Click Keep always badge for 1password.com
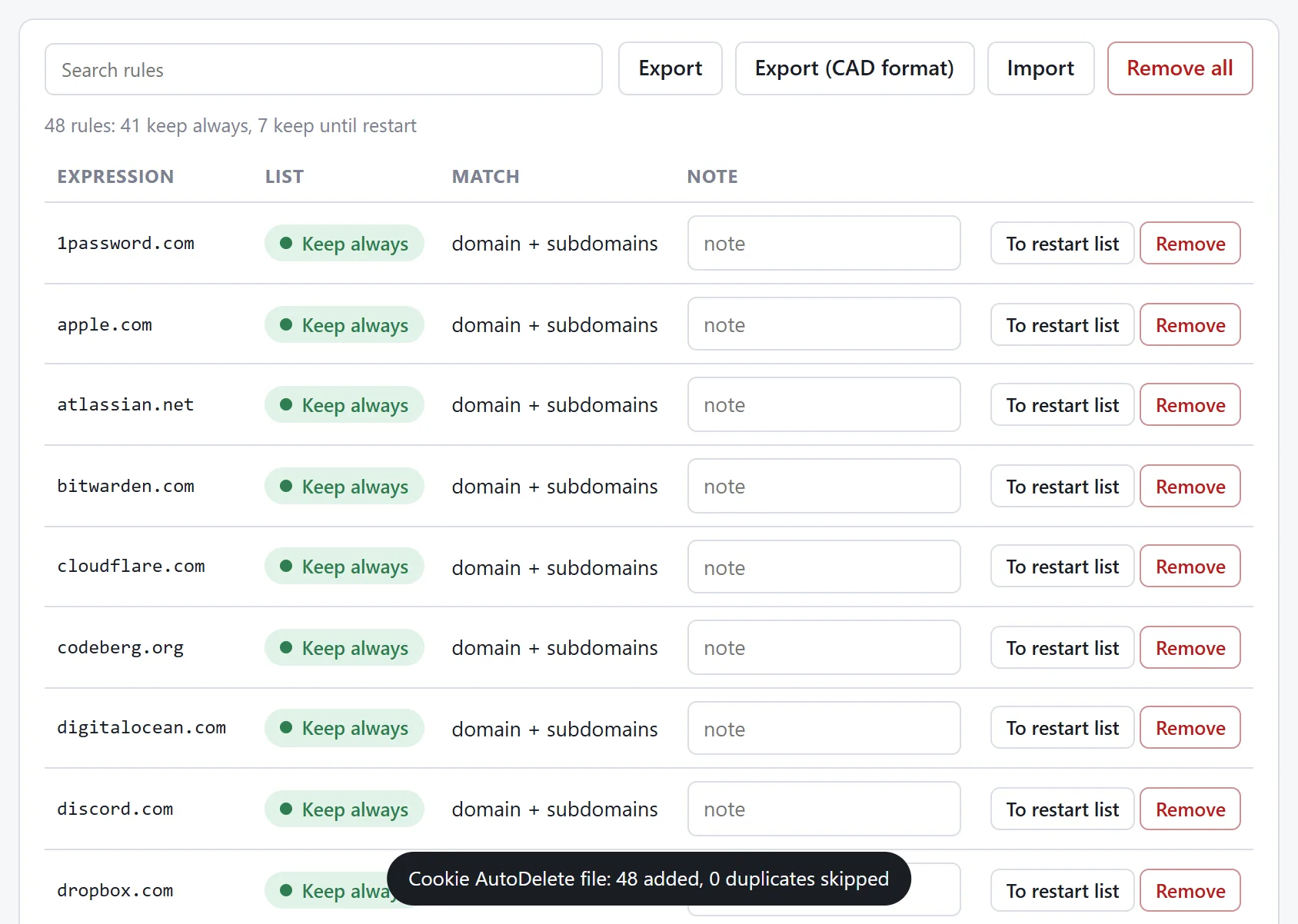 344,244
